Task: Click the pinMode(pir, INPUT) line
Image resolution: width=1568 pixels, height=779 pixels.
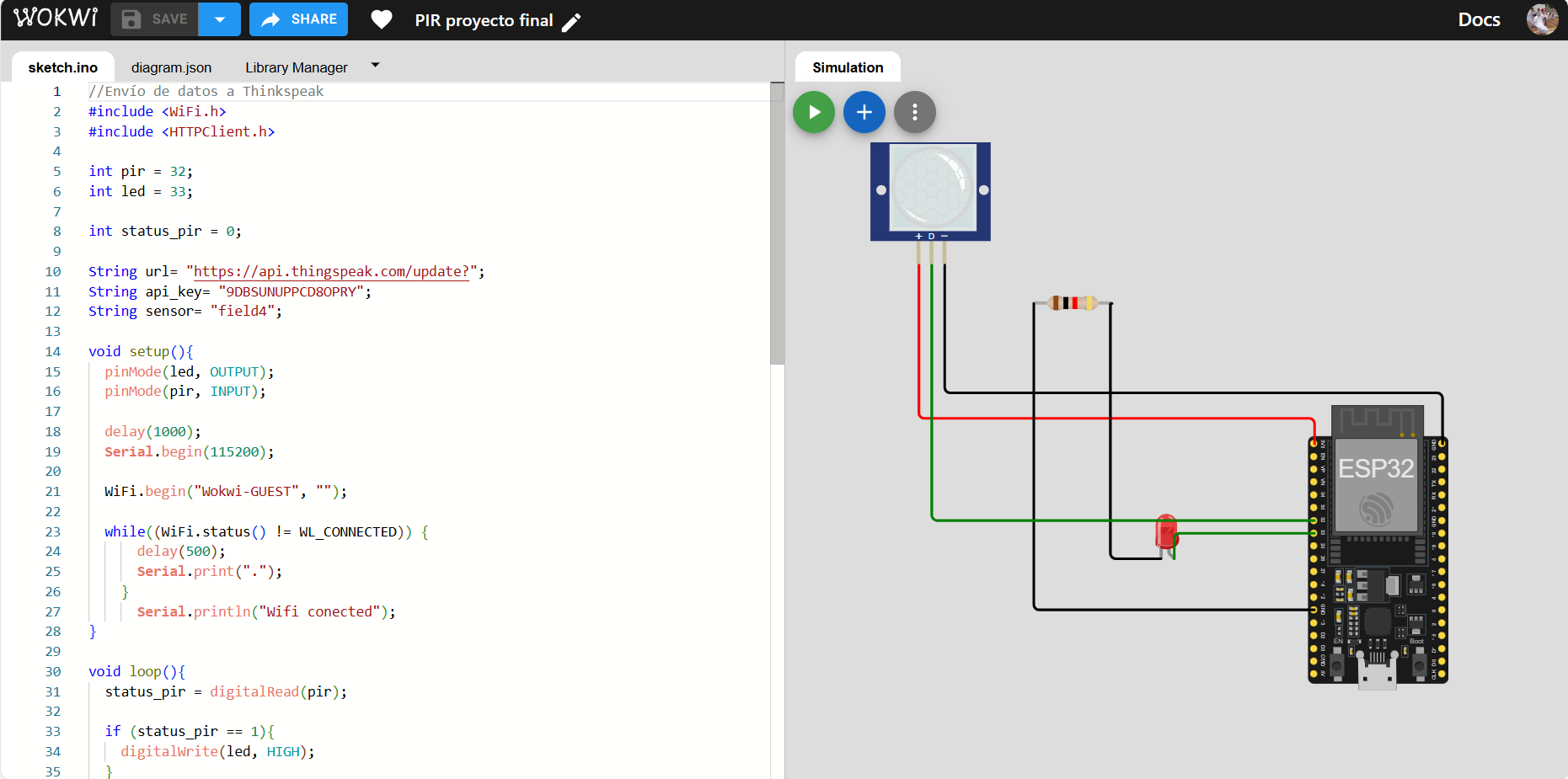Action: [x=185, y=391]
